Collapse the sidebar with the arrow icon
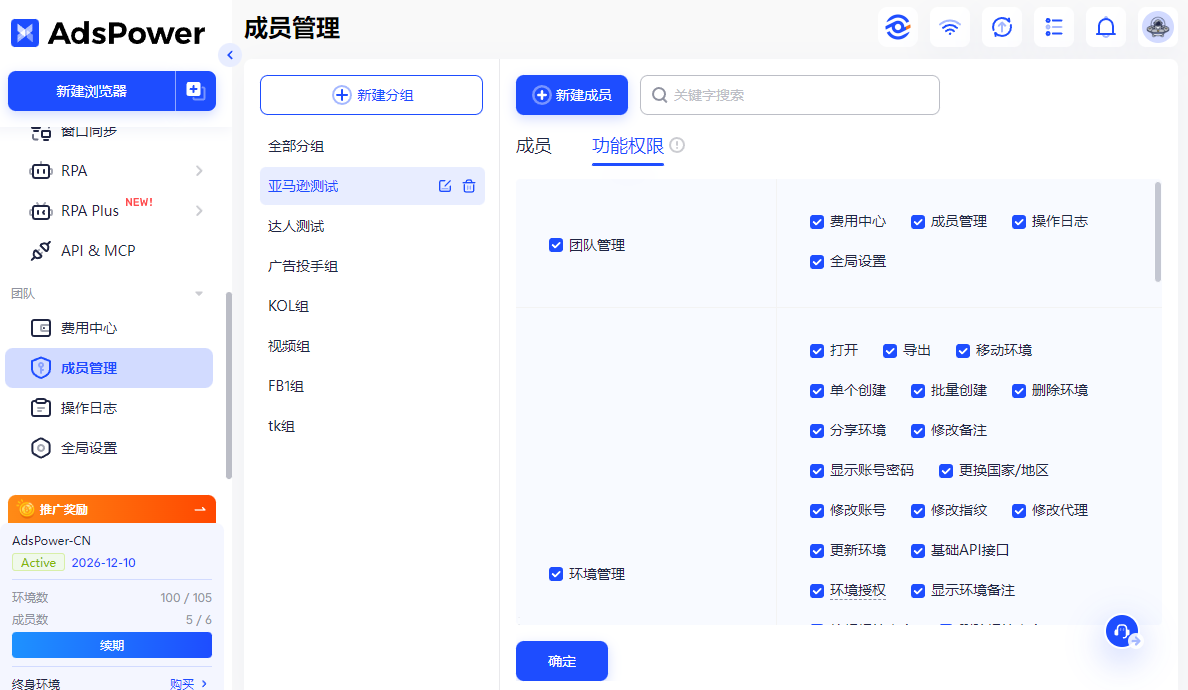 click(x=230, y=55)
